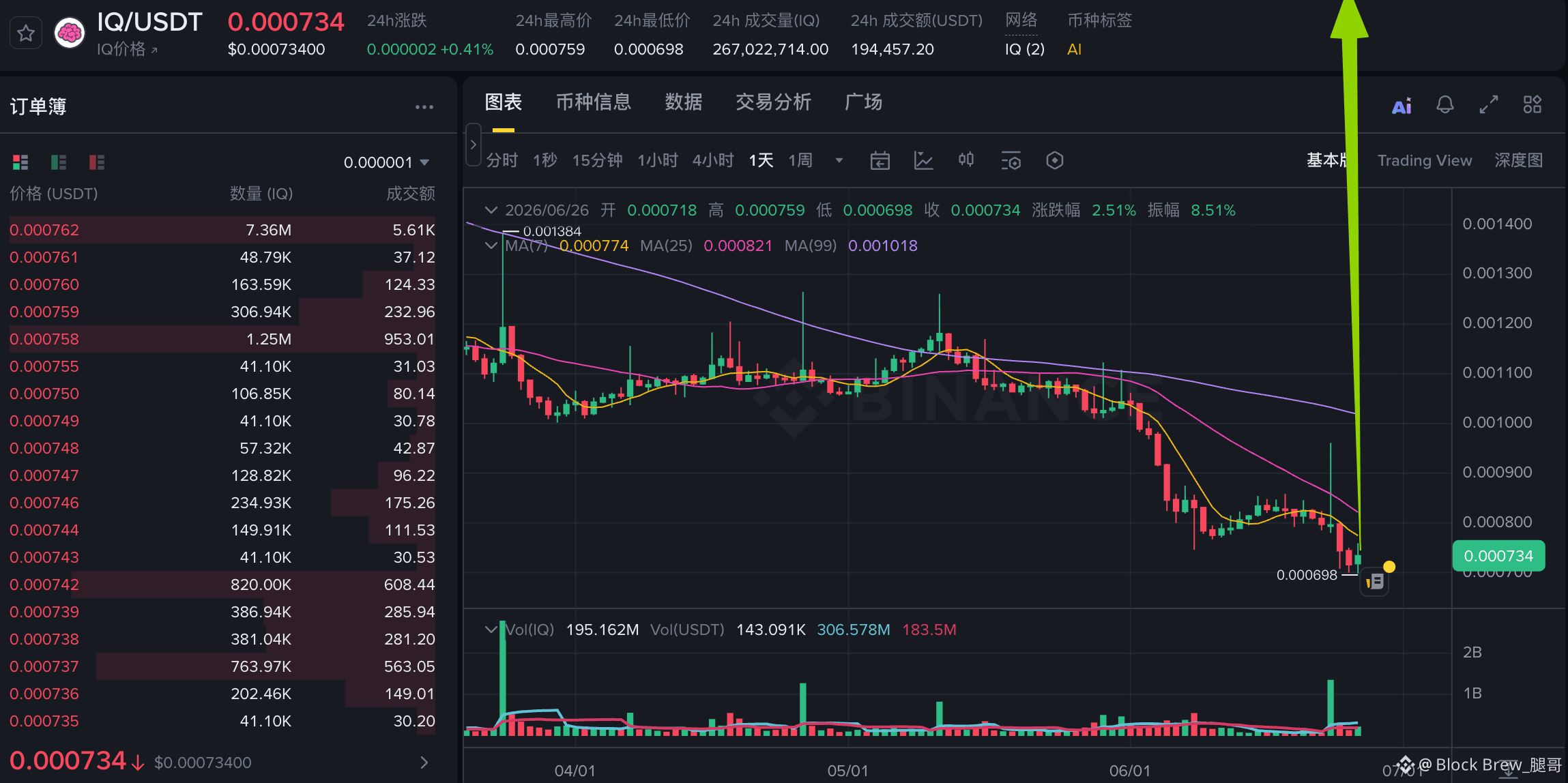This screenshot has width=1568, height=783.
Task: Open more intervals dropdown arrow
Action: pos(839,161)
